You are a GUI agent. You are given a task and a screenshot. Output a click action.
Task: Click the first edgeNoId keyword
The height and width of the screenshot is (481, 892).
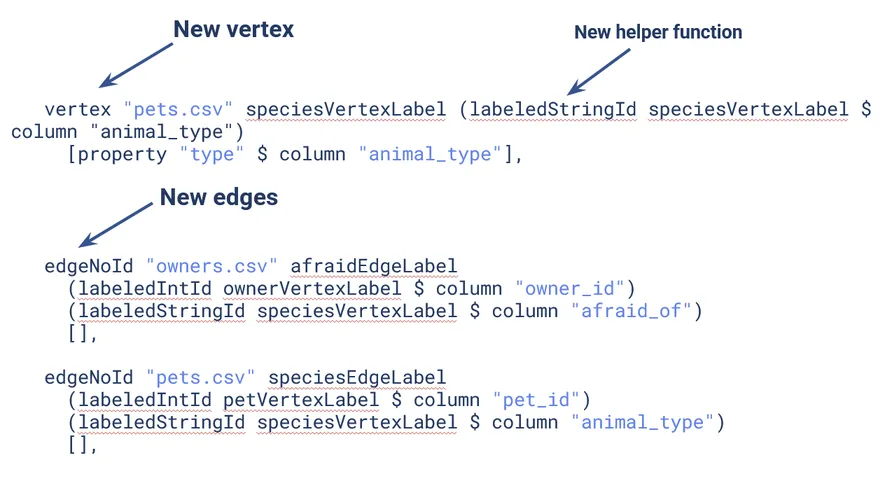coord(89,266)
